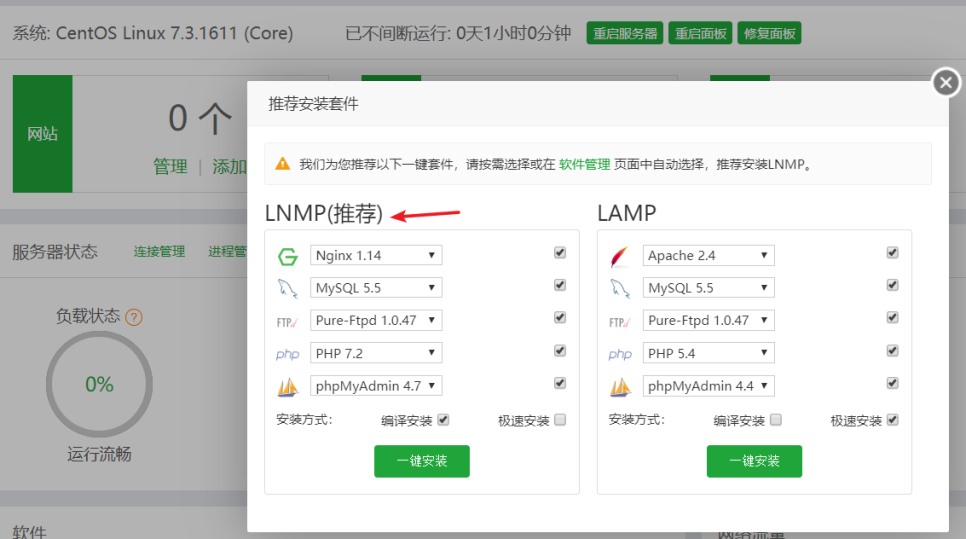
Task: Click the MySQL dolphin icon in LNMP
Action: pos(288,288)
